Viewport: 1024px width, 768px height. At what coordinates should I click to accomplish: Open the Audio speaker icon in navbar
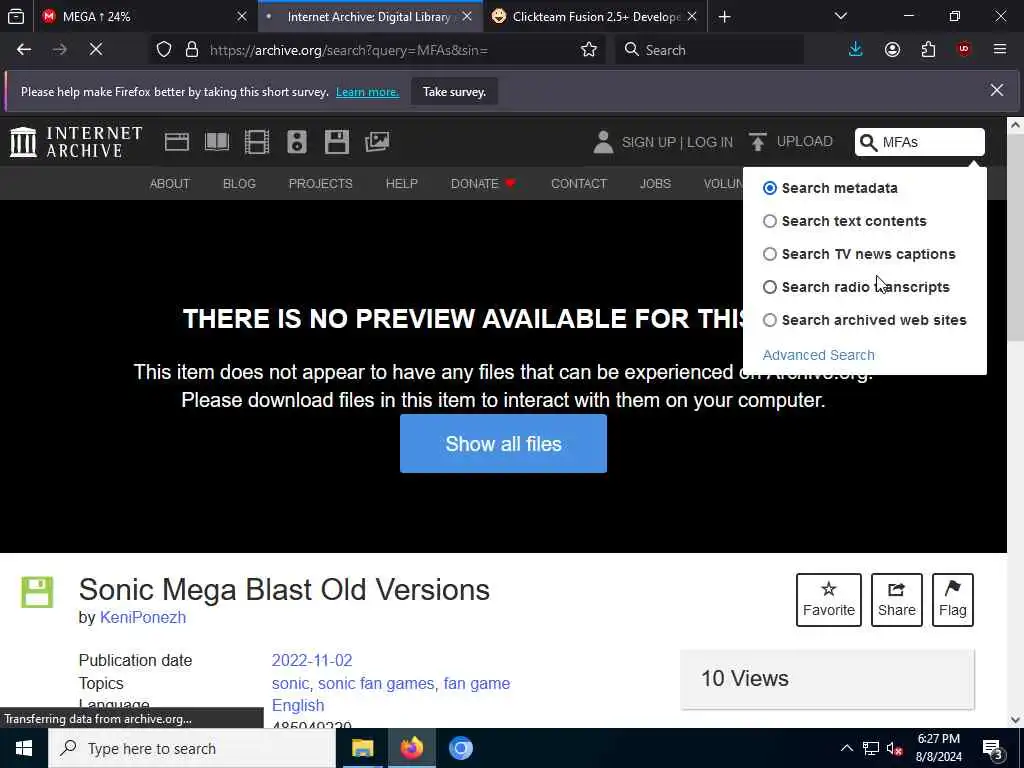[296, 142]
